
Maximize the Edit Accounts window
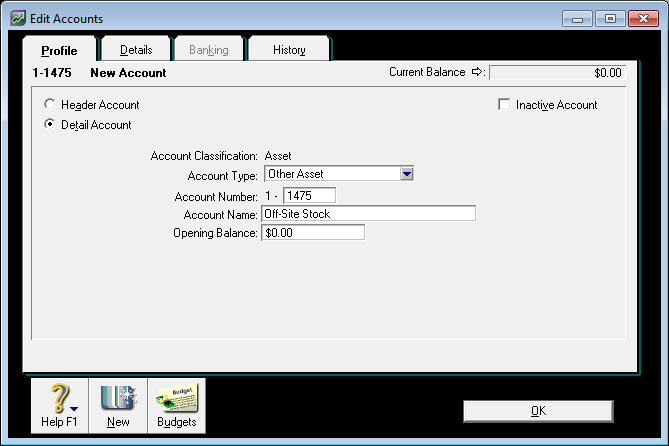click(x=610, y=18)
